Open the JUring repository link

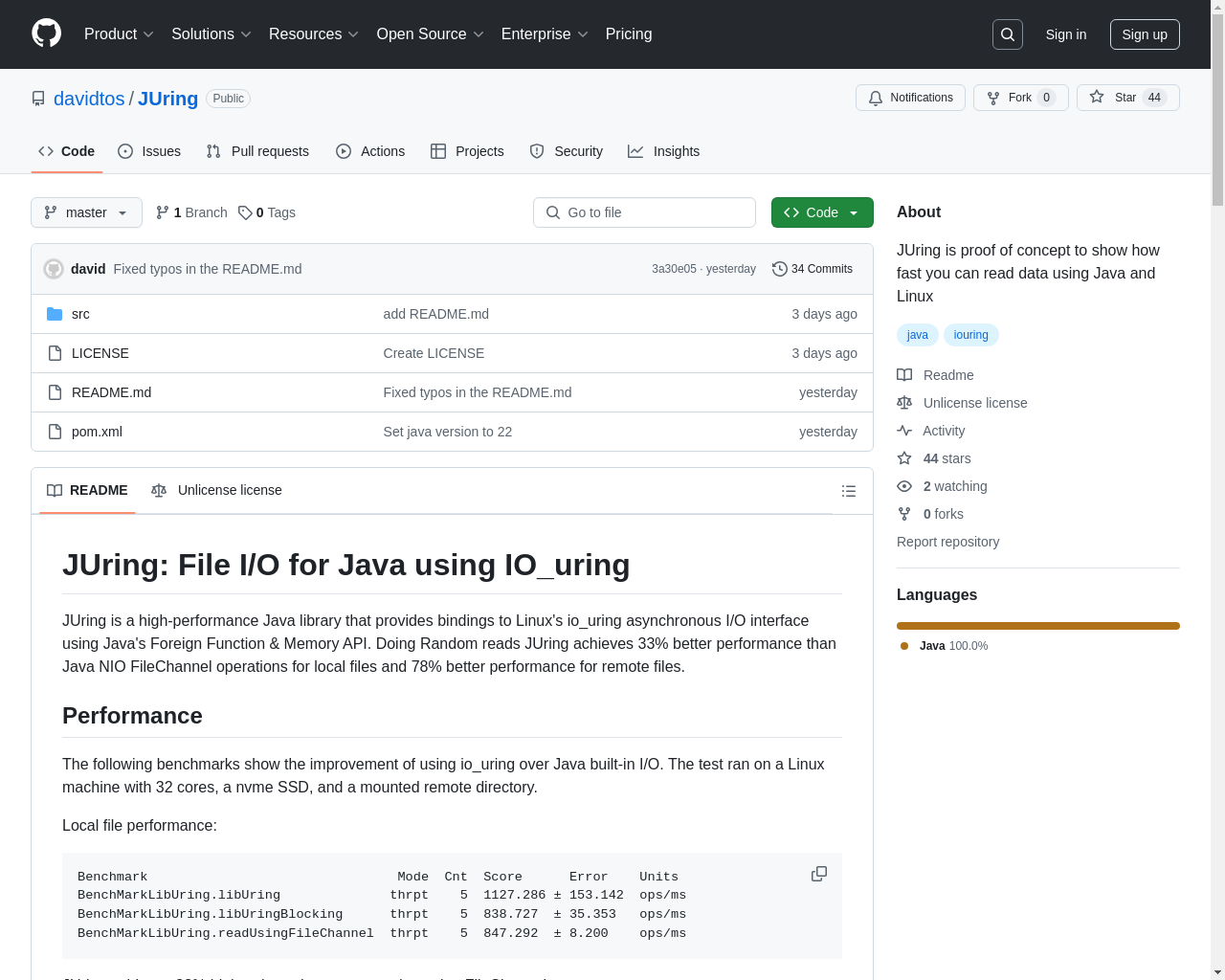(x=167, y=99)
